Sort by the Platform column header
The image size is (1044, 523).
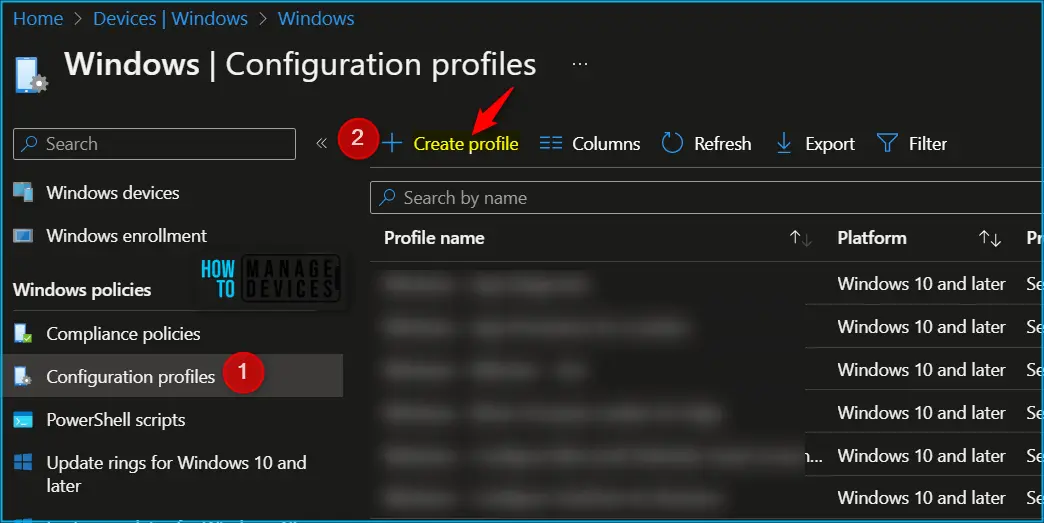point(872,238)
